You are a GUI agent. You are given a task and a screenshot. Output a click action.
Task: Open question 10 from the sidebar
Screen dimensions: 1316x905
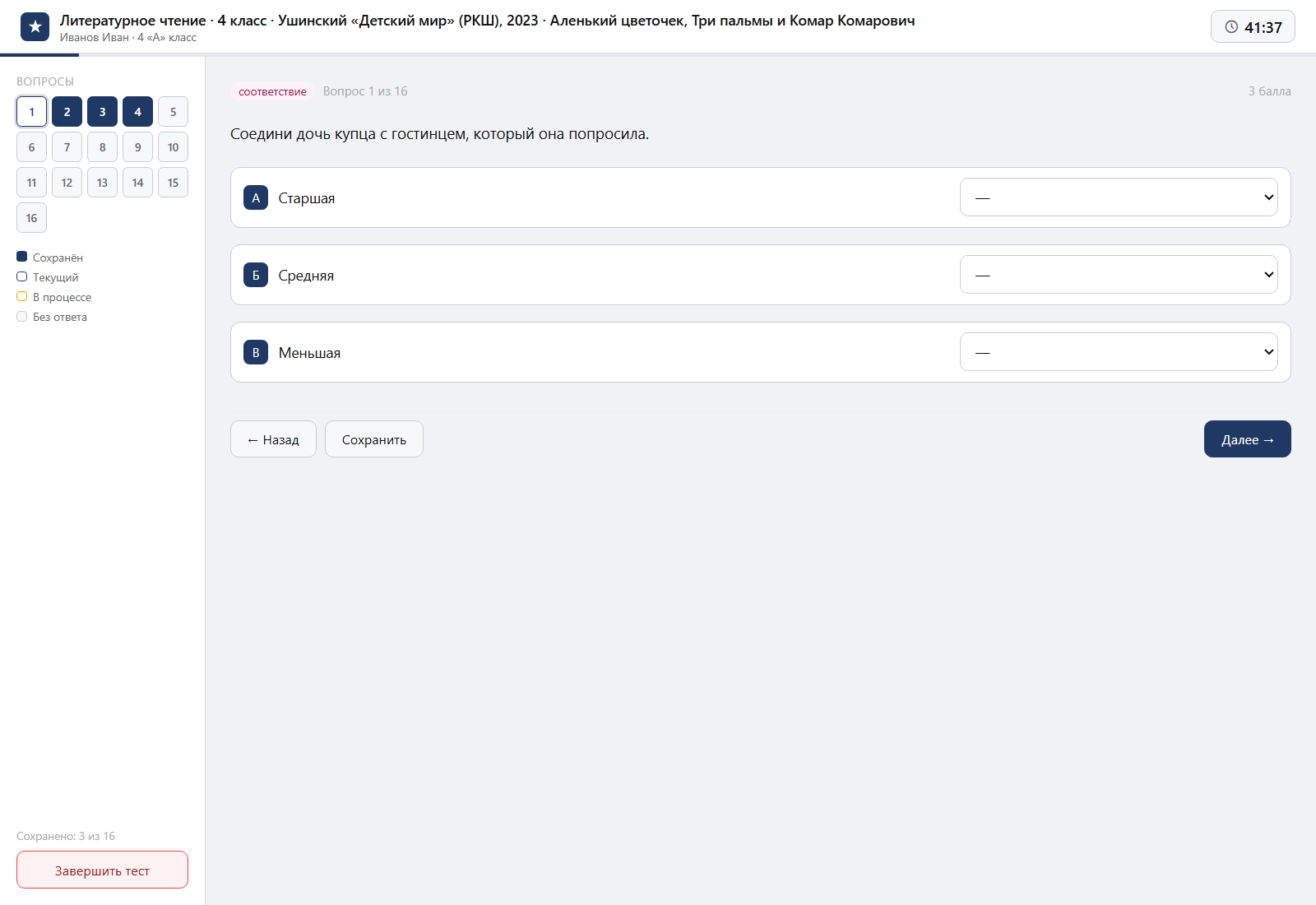173,147
